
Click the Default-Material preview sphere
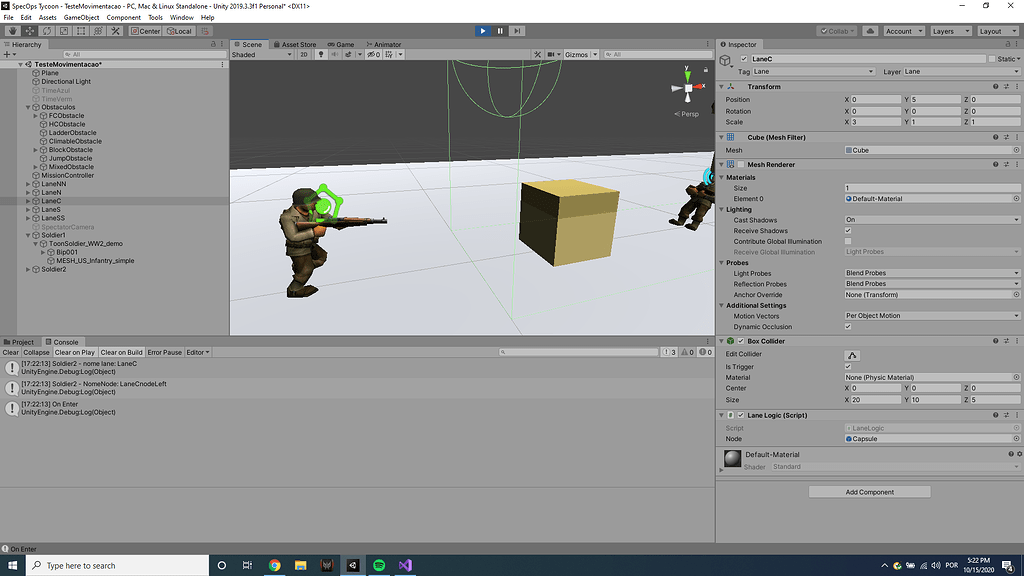click(733, 459)
